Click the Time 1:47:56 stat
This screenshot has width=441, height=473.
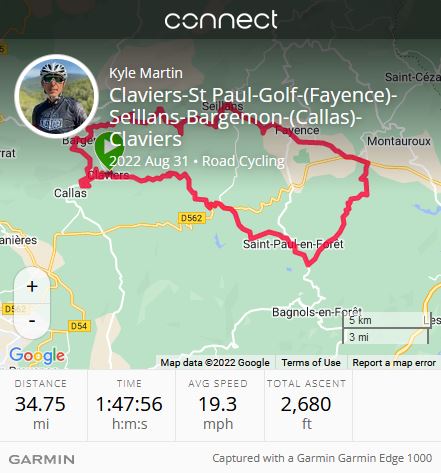[x=129, y=406]
